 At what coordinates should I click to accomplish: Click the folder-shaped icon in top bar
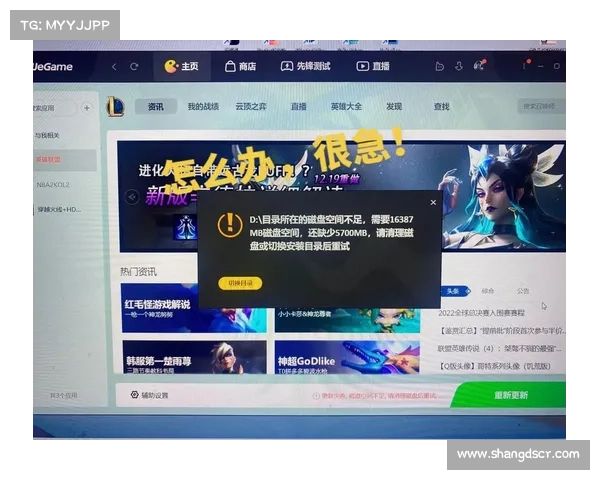(440, 67)
